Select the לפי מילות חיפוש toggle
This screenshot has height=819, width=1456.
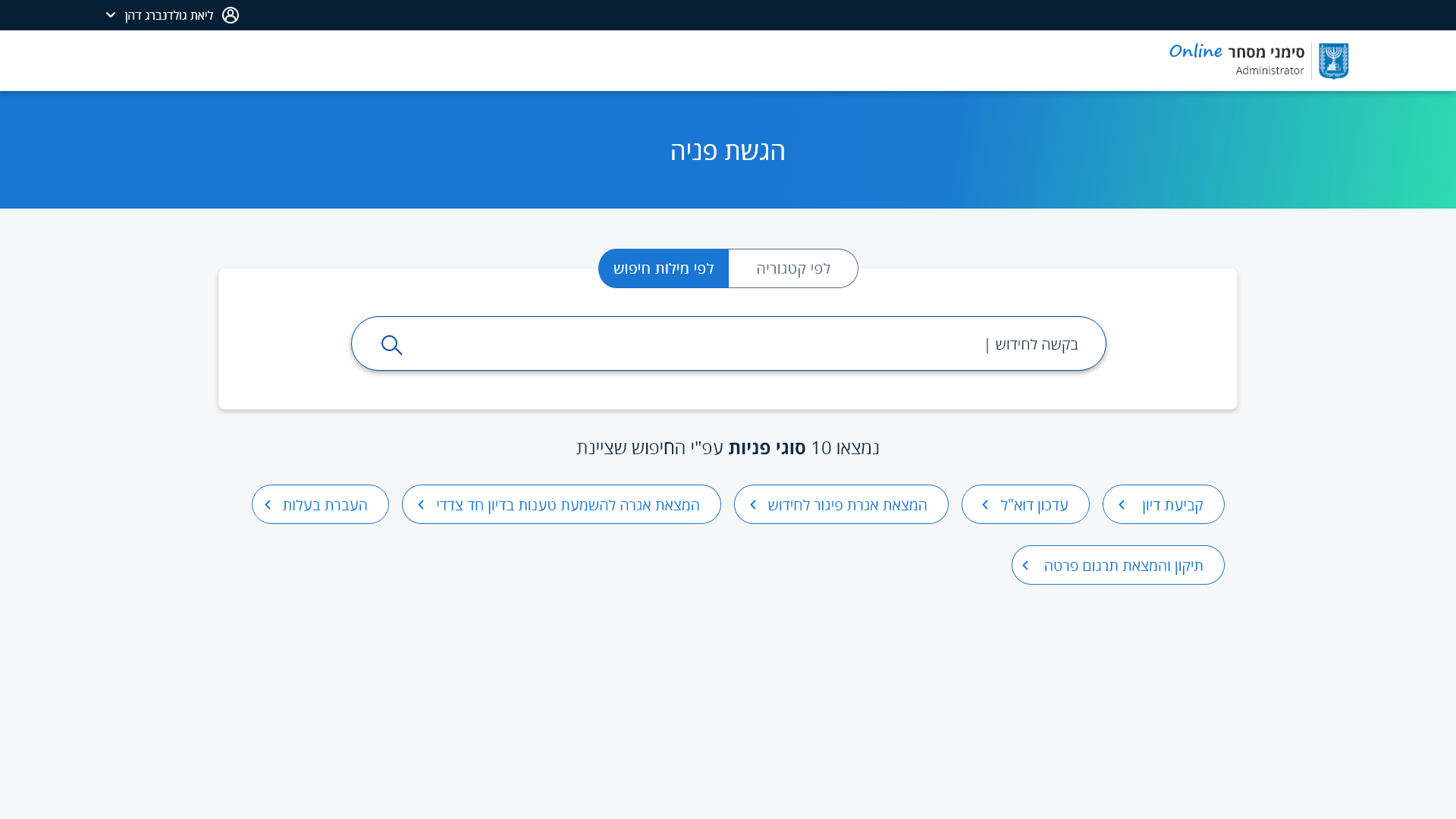pyautogui.click(x=664, y=268)
